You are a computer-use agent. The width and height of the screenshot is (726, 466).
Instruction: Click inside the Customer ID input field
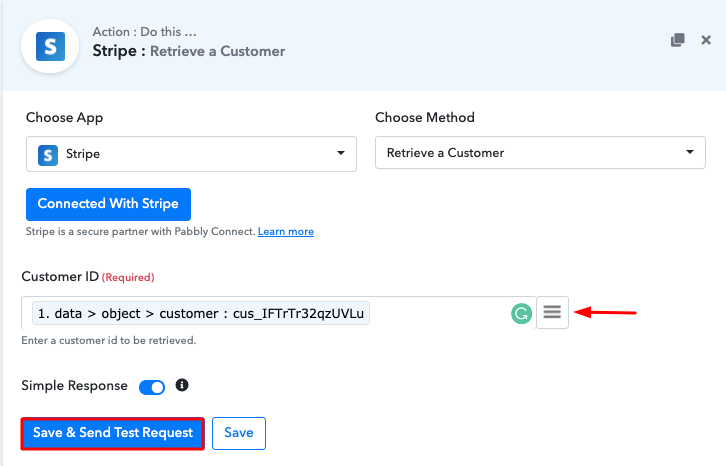[x=278, y=313]
